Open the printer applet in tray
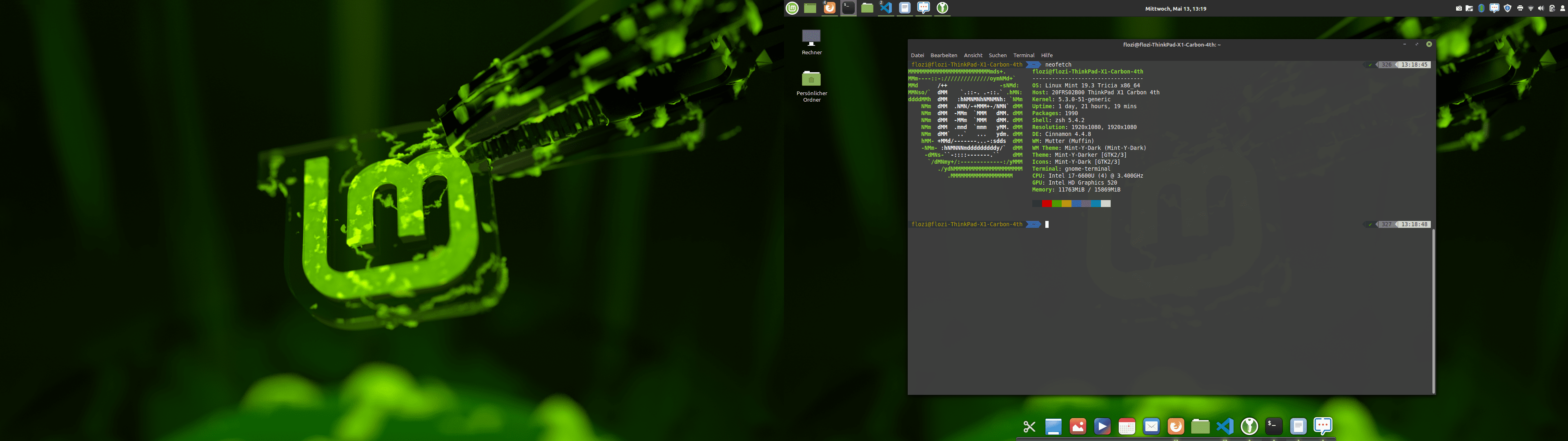This screenshot has height=441, width=1568. click(1521, 9)
